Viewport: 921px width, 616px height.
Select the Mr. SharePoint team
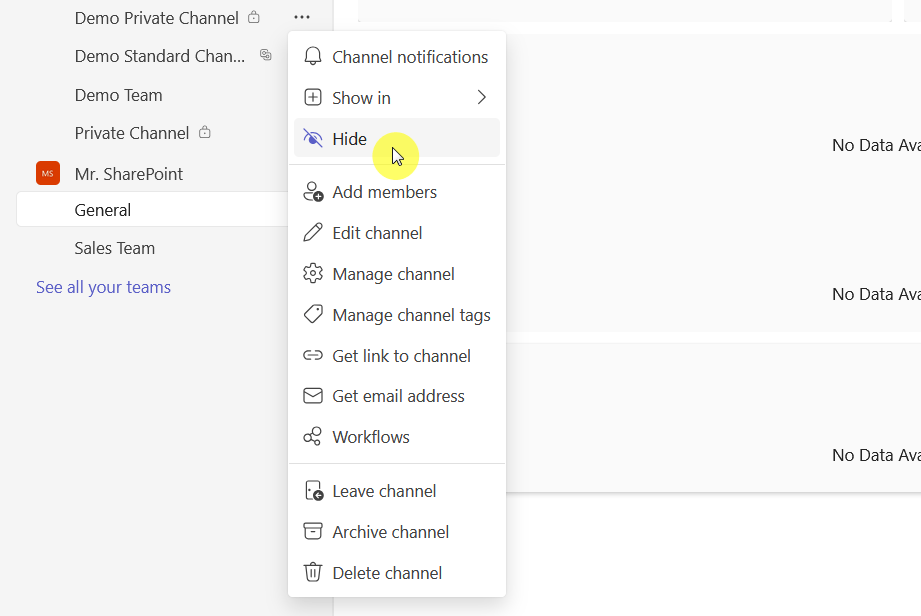pos(129,174)
